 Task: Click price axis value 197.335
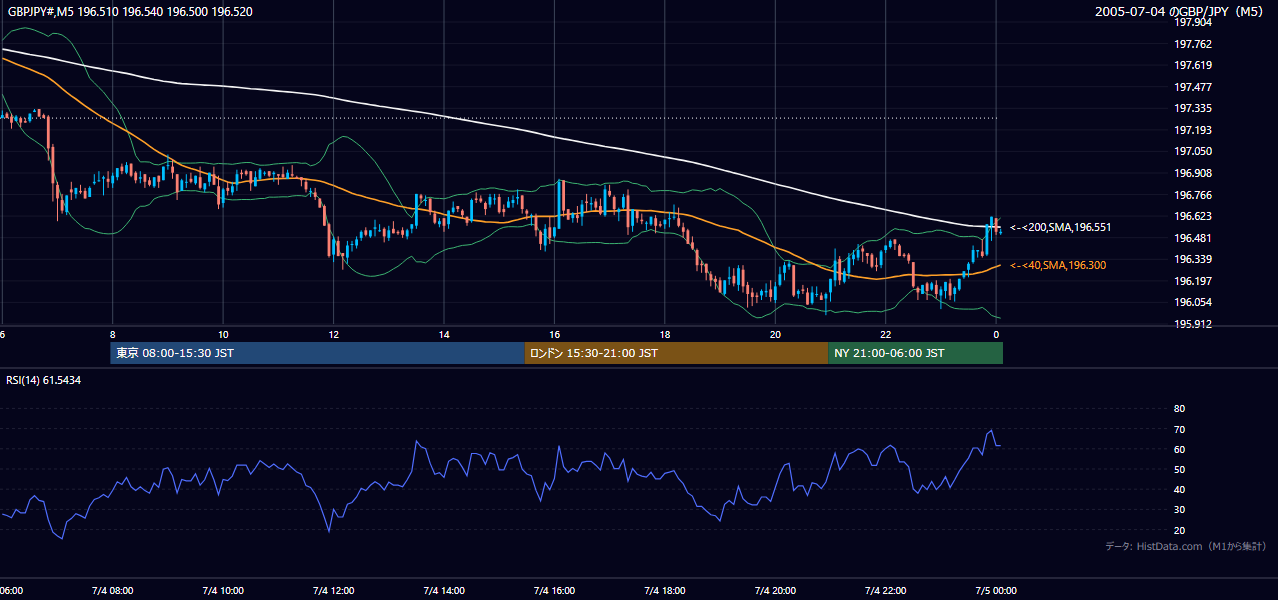click(1192, 109)
